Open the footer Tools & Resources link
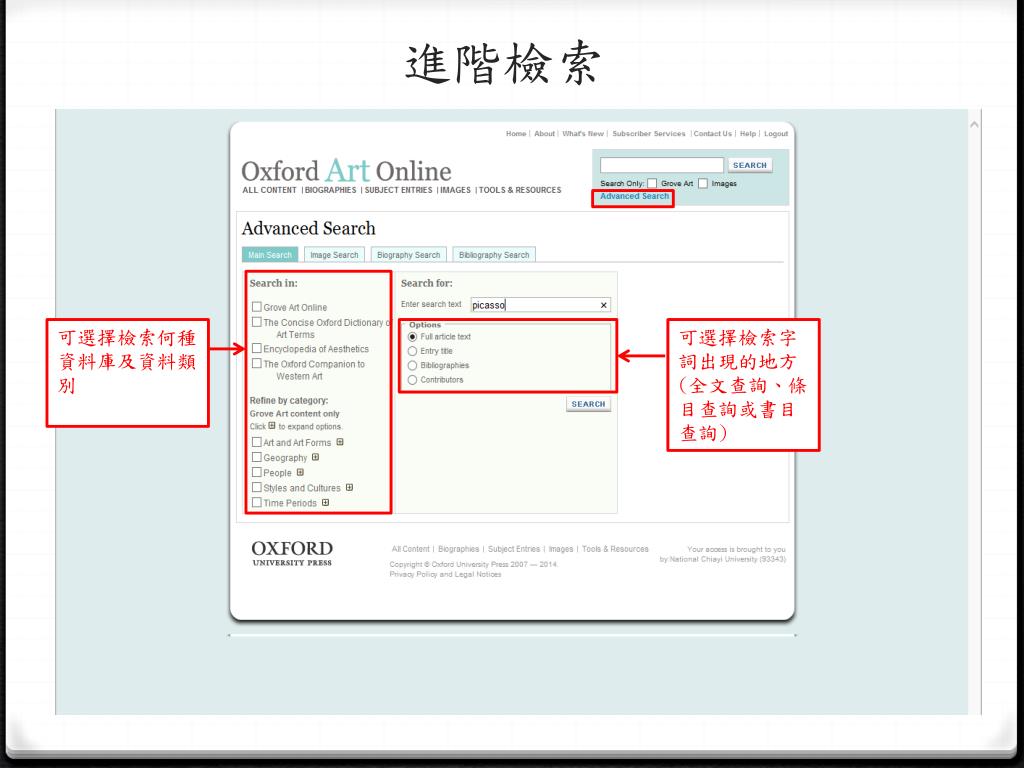Viewport: 1024px width, 768px height. tap(615, 549)
